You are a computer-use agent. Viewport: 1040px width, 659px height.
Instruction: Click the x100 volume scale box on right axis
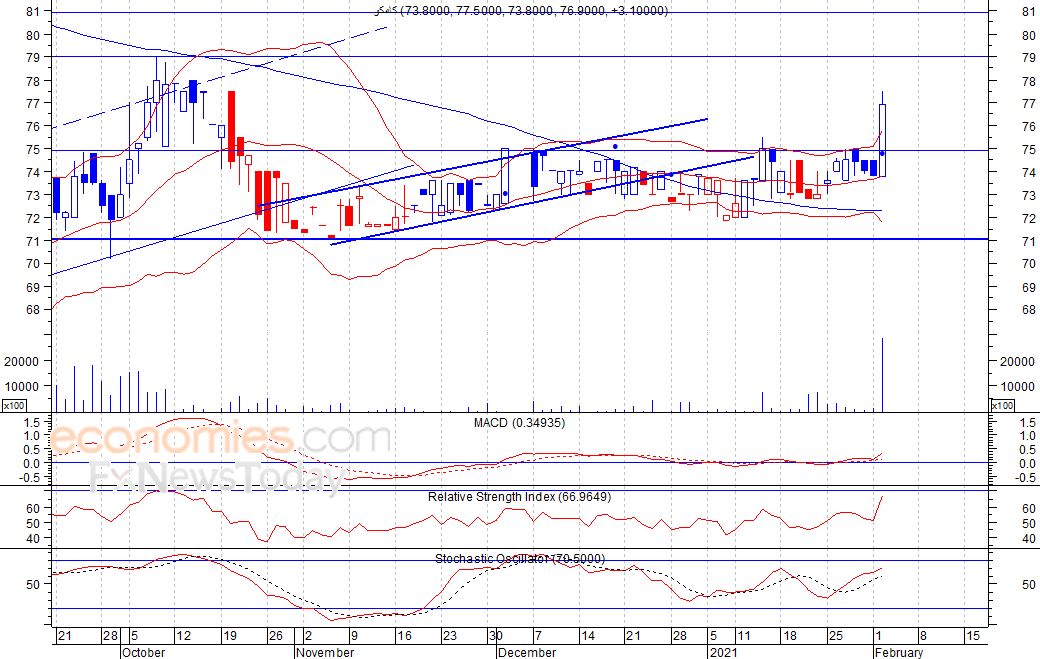pyautogui.click(x=1002, y=406)
